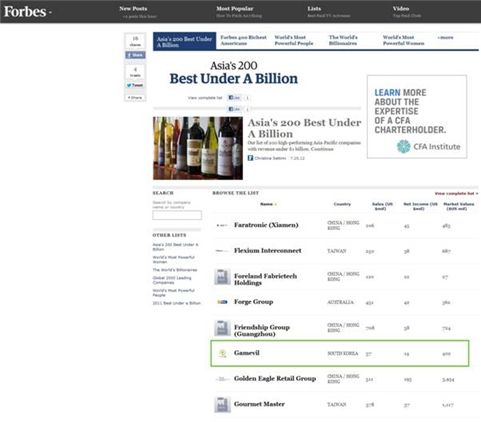Click Facebook Like button beside View complete list
This screenshot has width=481, height=422.
234,98
